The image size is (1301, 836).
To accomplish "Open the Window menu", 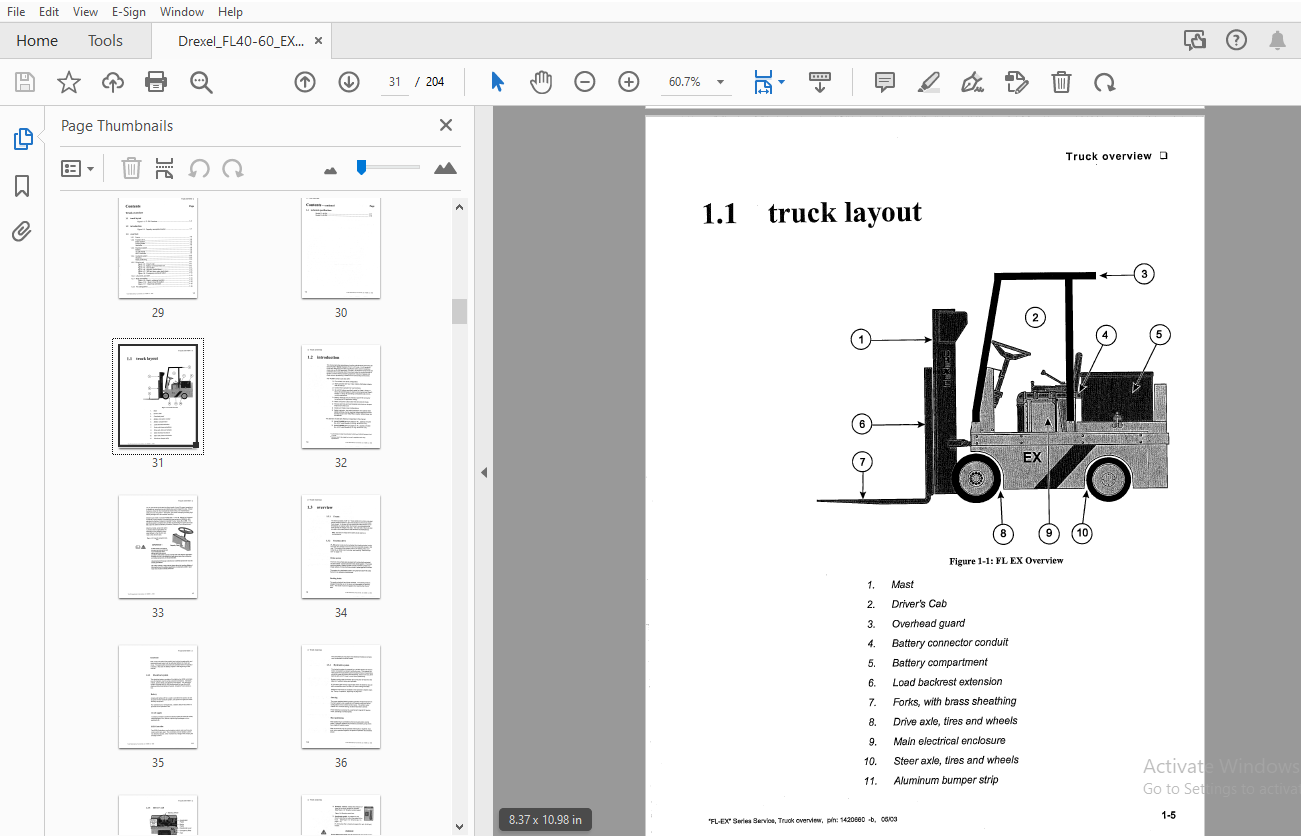I will click(x=182, y=12).
